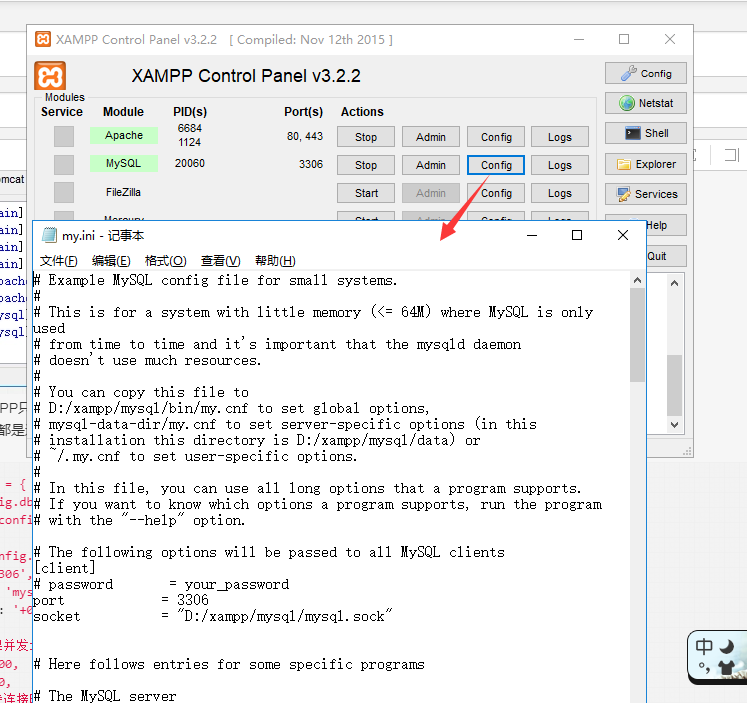
Task: Click MySQL port 3306 in XAMPP
Action: click(311, 164)
